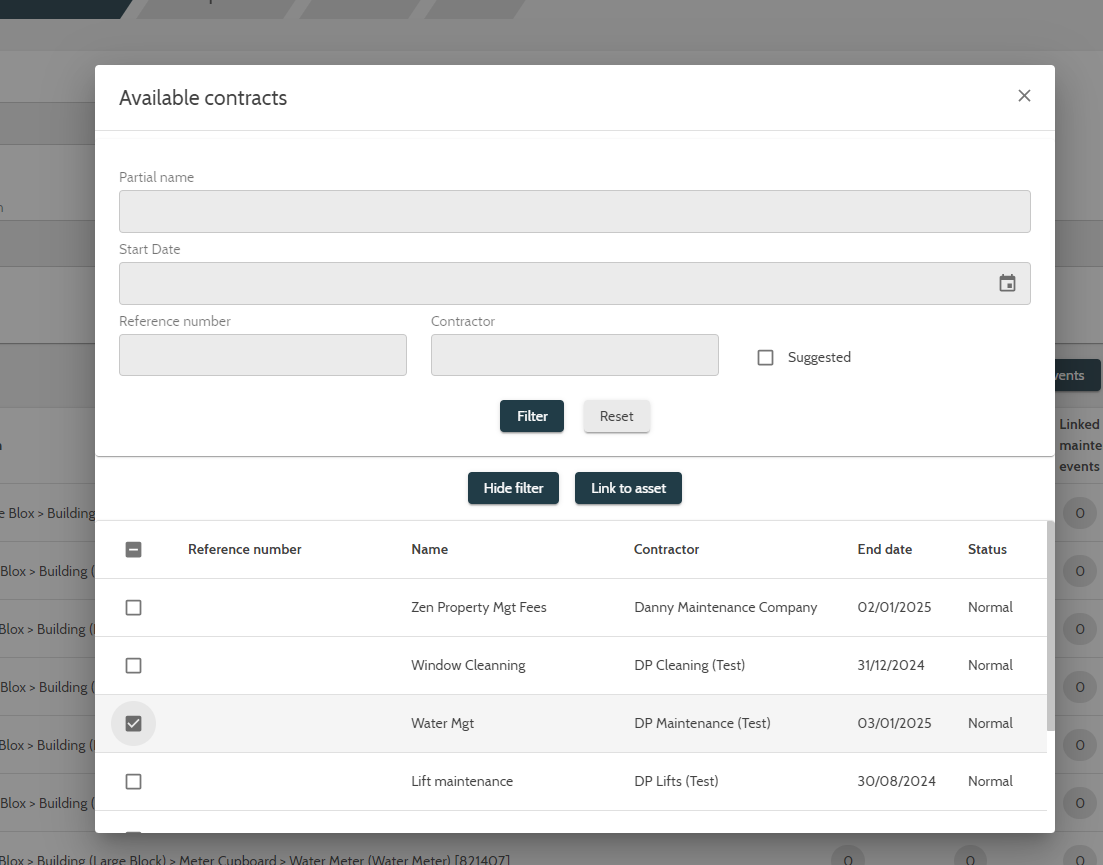The width and height of the screenshot is (1103, 865).
Task: Click into the Partial name field
Action: coord(574,211)
